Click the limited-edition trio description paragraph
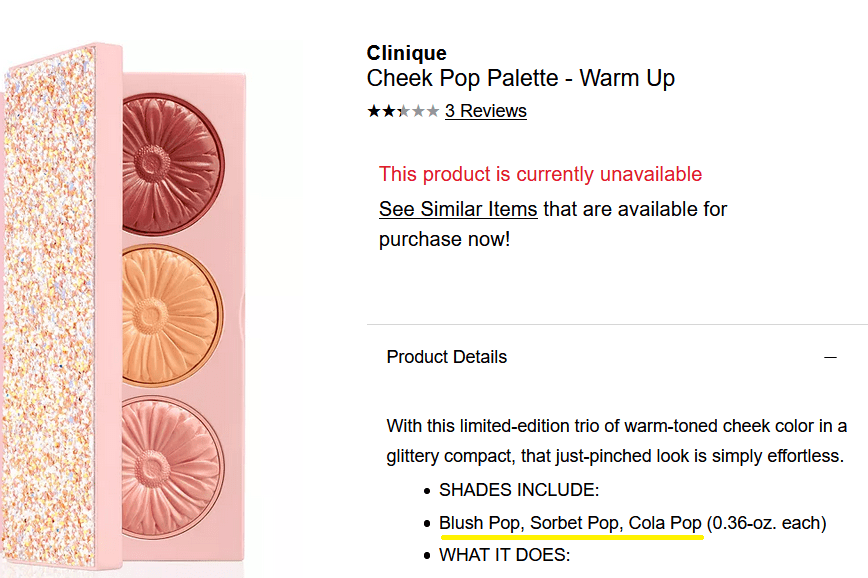Viewport: 868px width, 578px height. pyautogui.click(x=616, y=441)
